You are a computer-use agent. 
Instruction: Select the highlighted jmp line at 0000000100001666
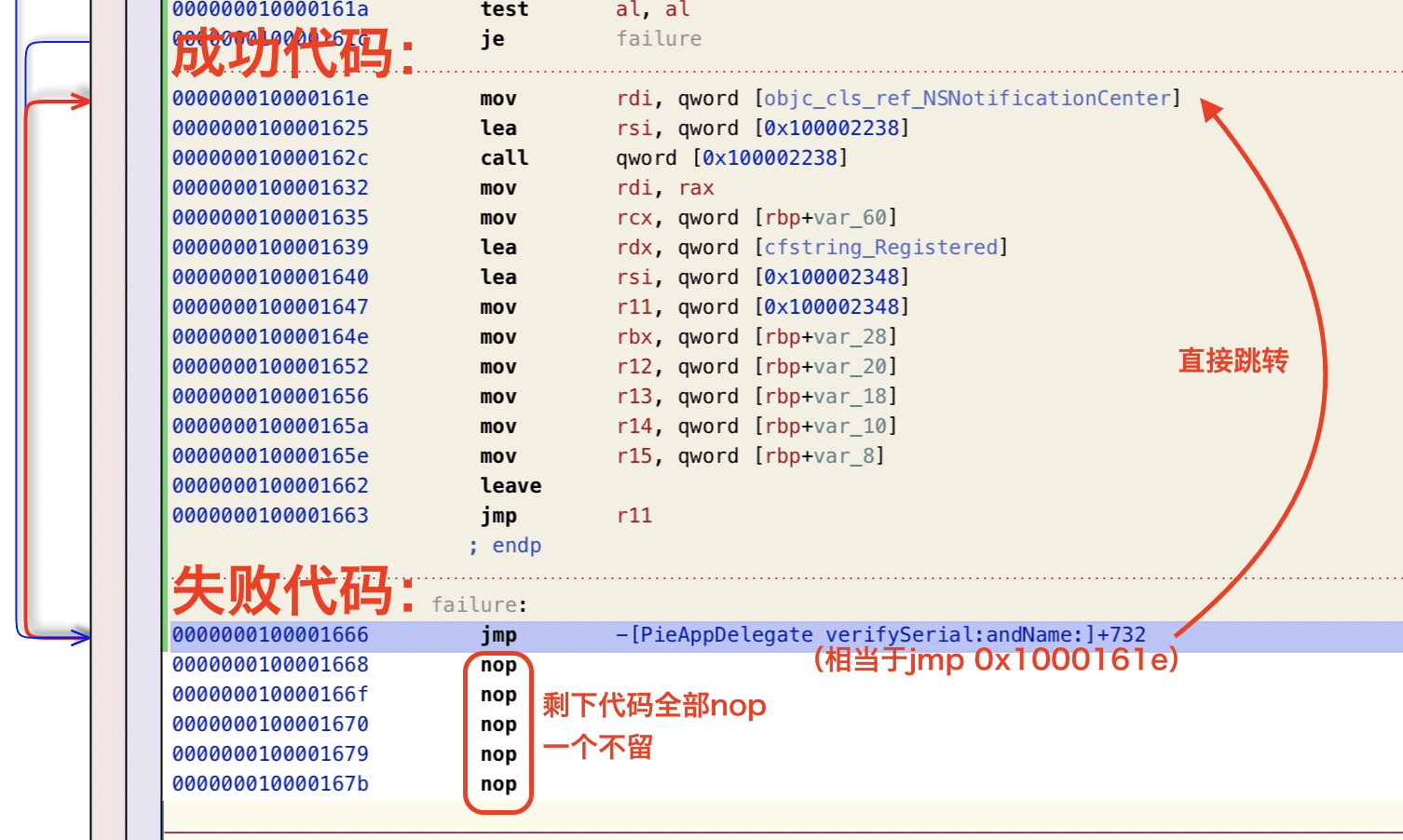pyautogui.click(x=784, y=636)
